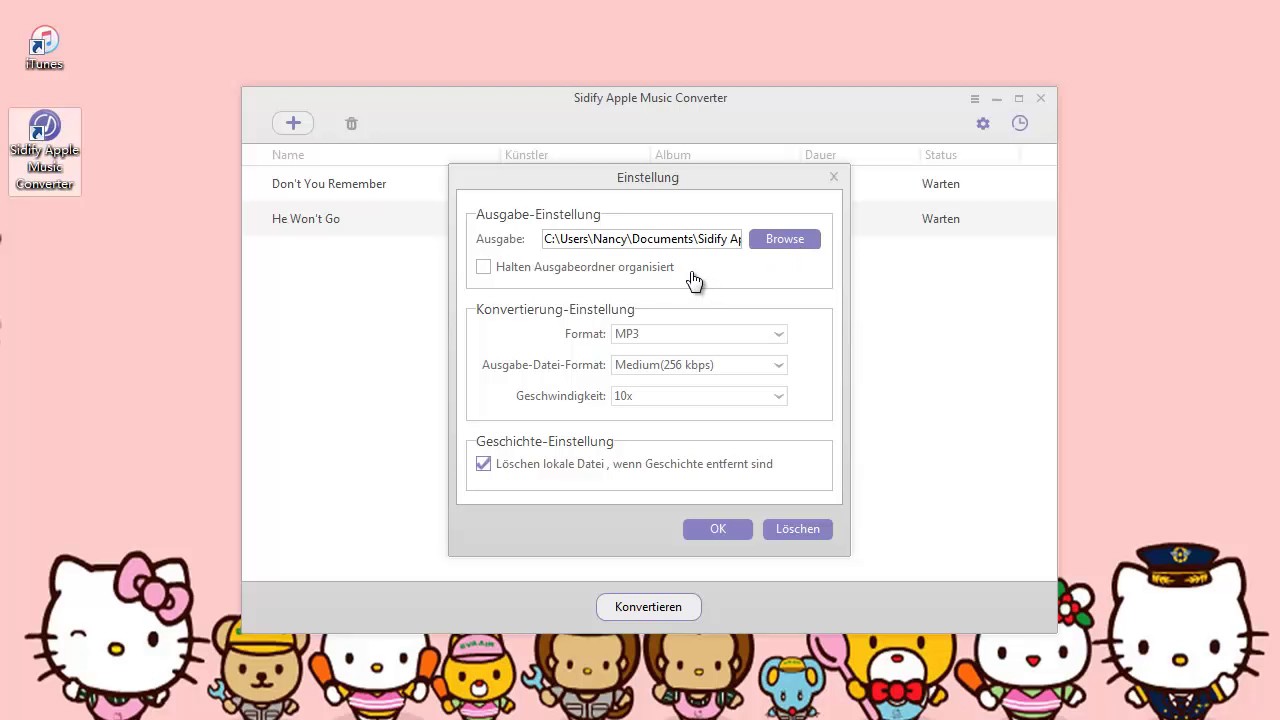Viewport: 1280px width, 720px height.
Task: Click Warten status of Don't You Remember
Action: click(x=941, y=184)
